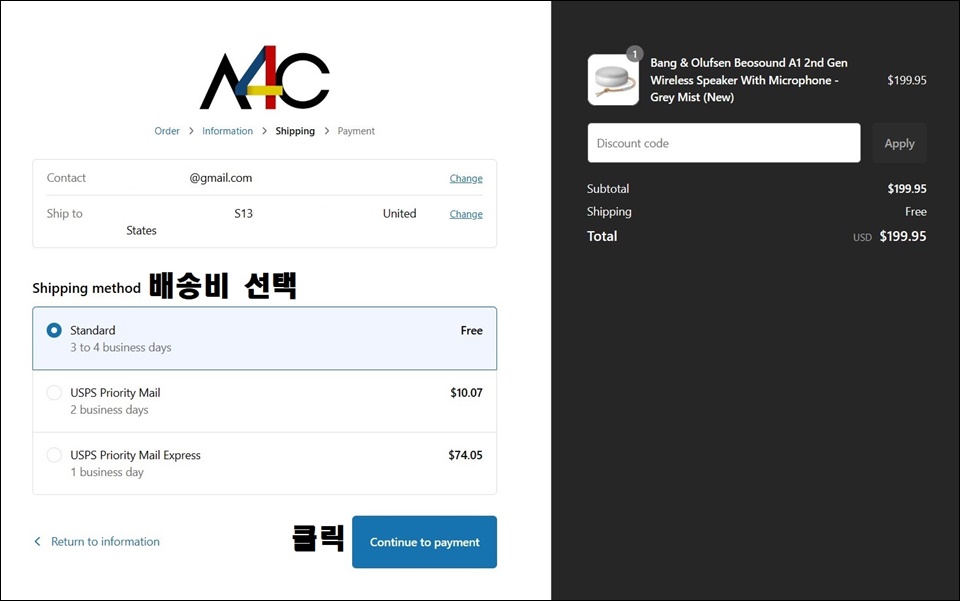Screen dimensions: 960x601
Task: Click the '2 business days' text
Action: (109, 410)
